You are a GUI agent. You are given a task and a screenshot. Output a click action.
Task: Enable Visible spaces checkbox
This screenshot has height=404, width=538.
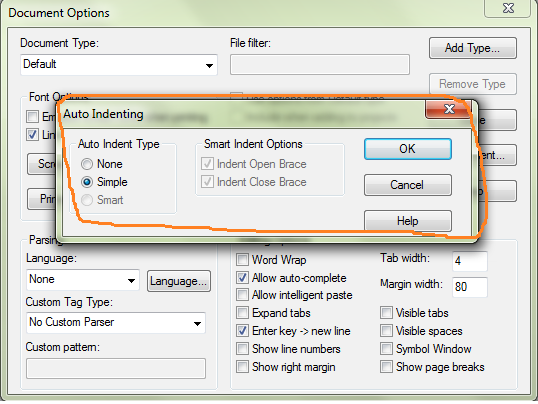pyautogui.click(x=386, y=331)
